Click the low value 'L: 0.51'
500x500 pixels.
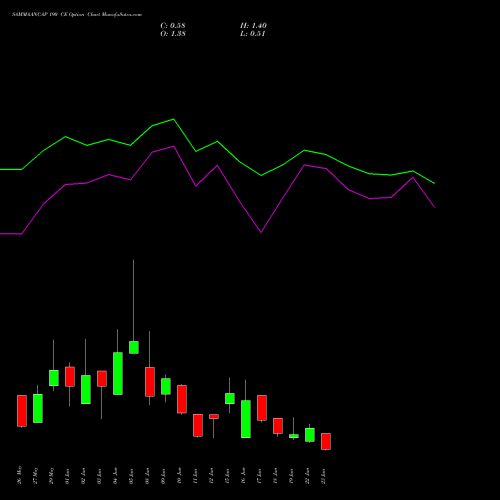(252, 34)
